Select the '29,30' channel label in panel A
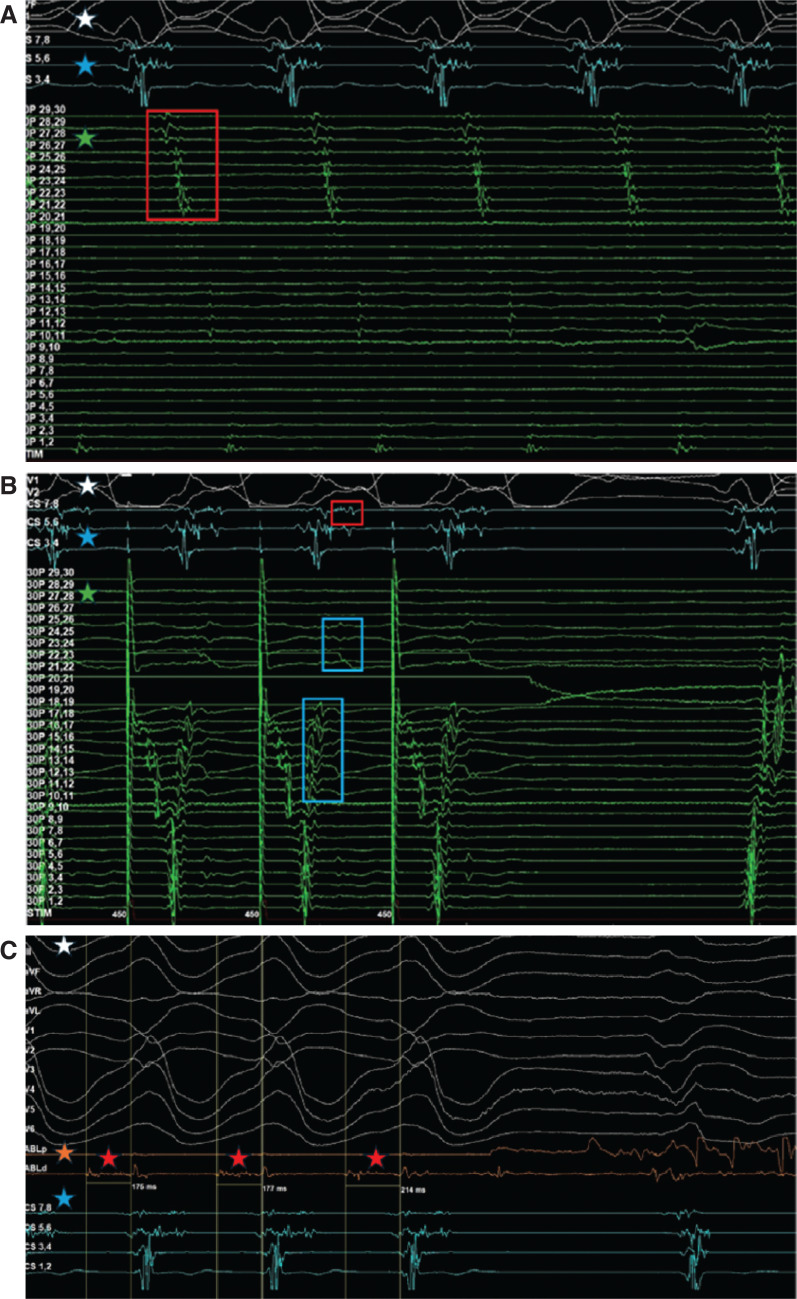797x1299 pixels. point(46,108)
